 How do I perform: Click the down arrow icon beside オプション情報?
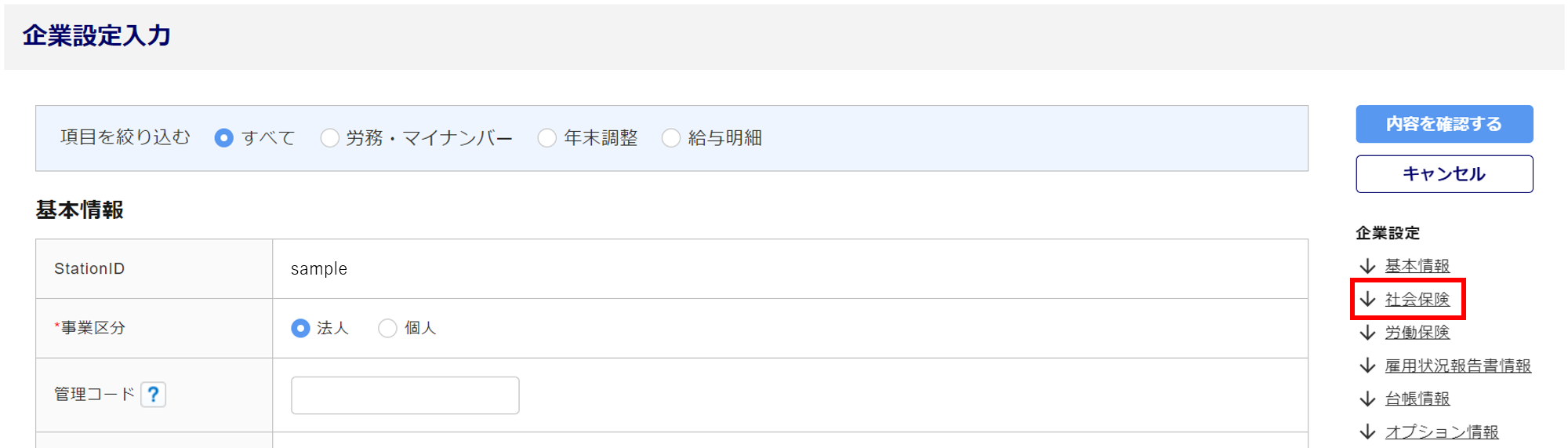point(1368,432)
